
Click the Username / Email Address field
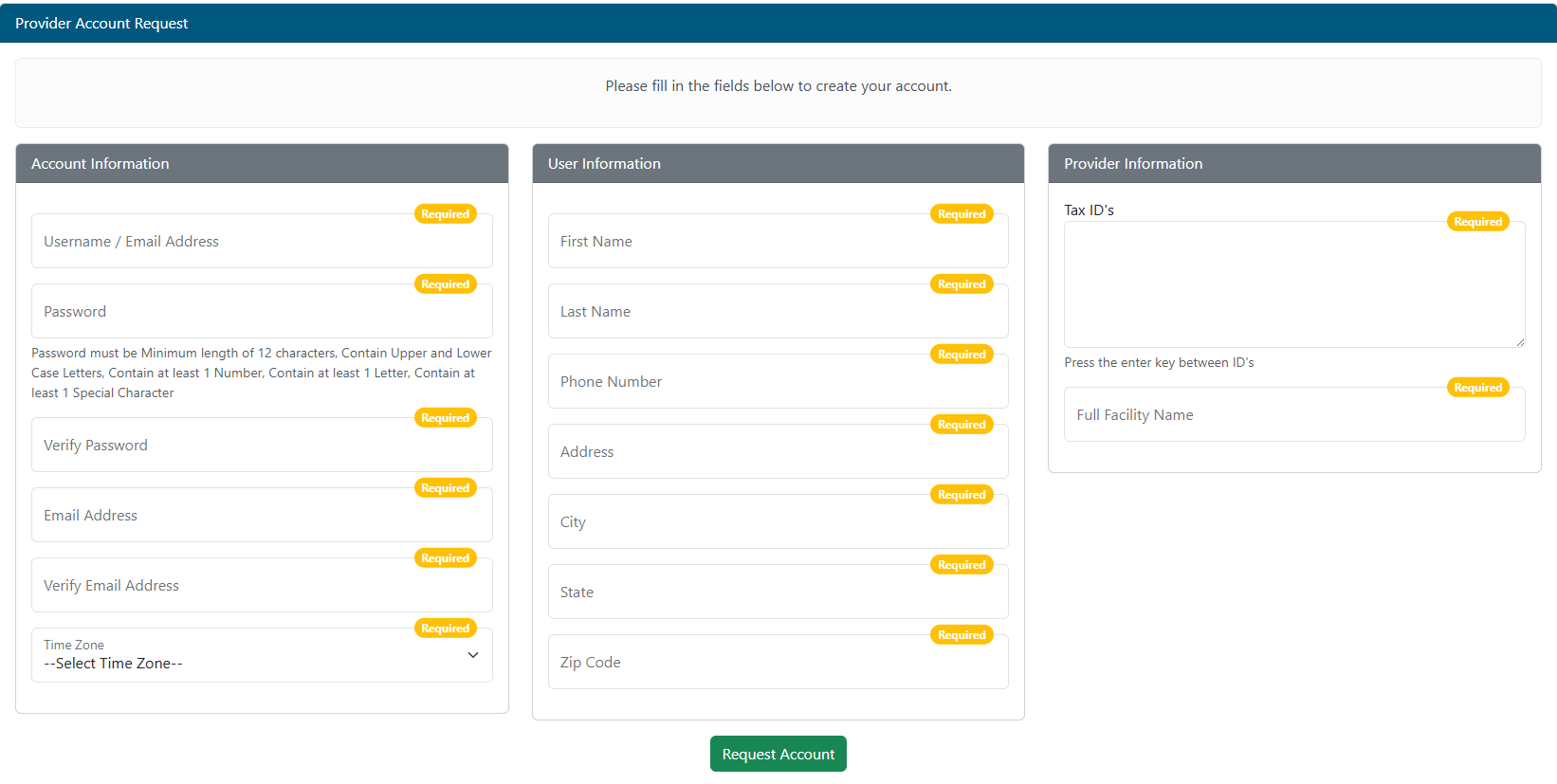(x=262, y=242)
